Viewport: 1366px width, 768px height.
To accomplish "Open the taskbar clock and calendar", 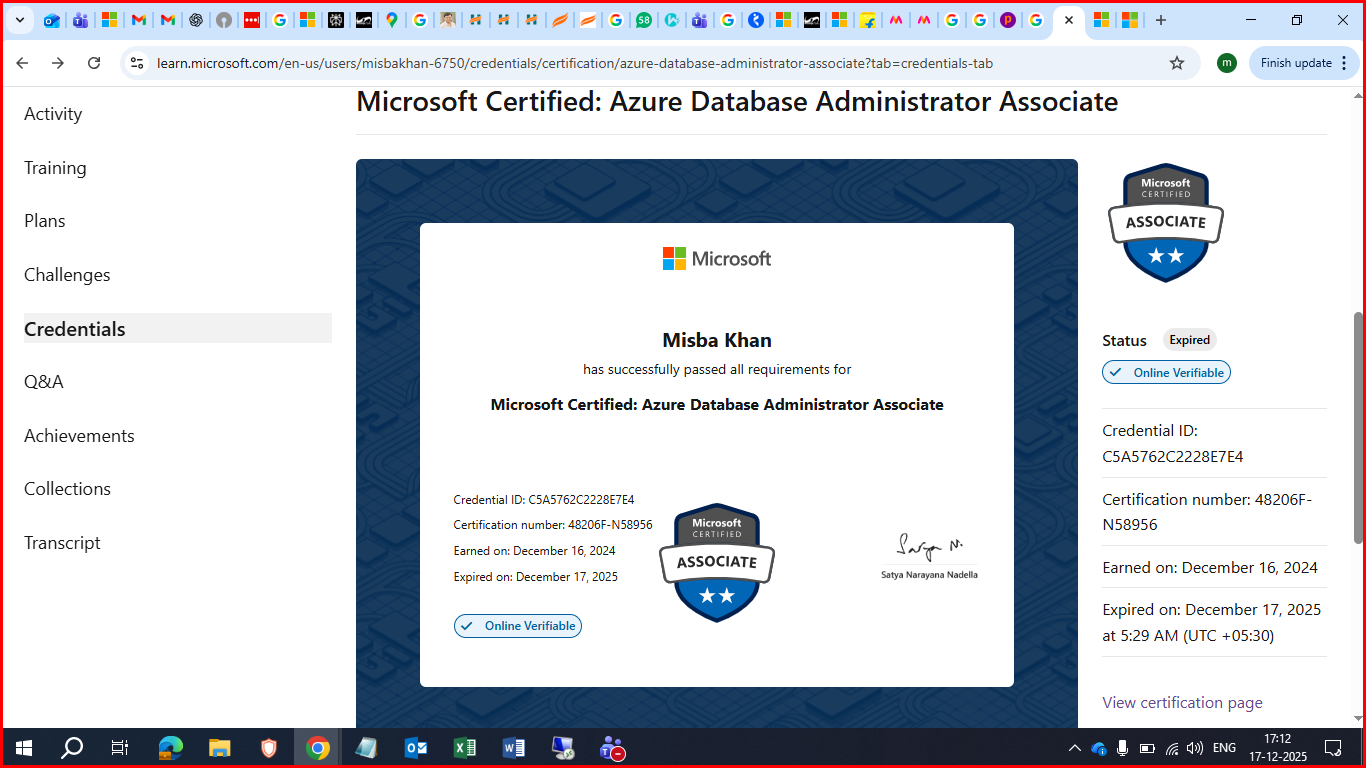I will pyautogui.click(x=1277, y=748).
